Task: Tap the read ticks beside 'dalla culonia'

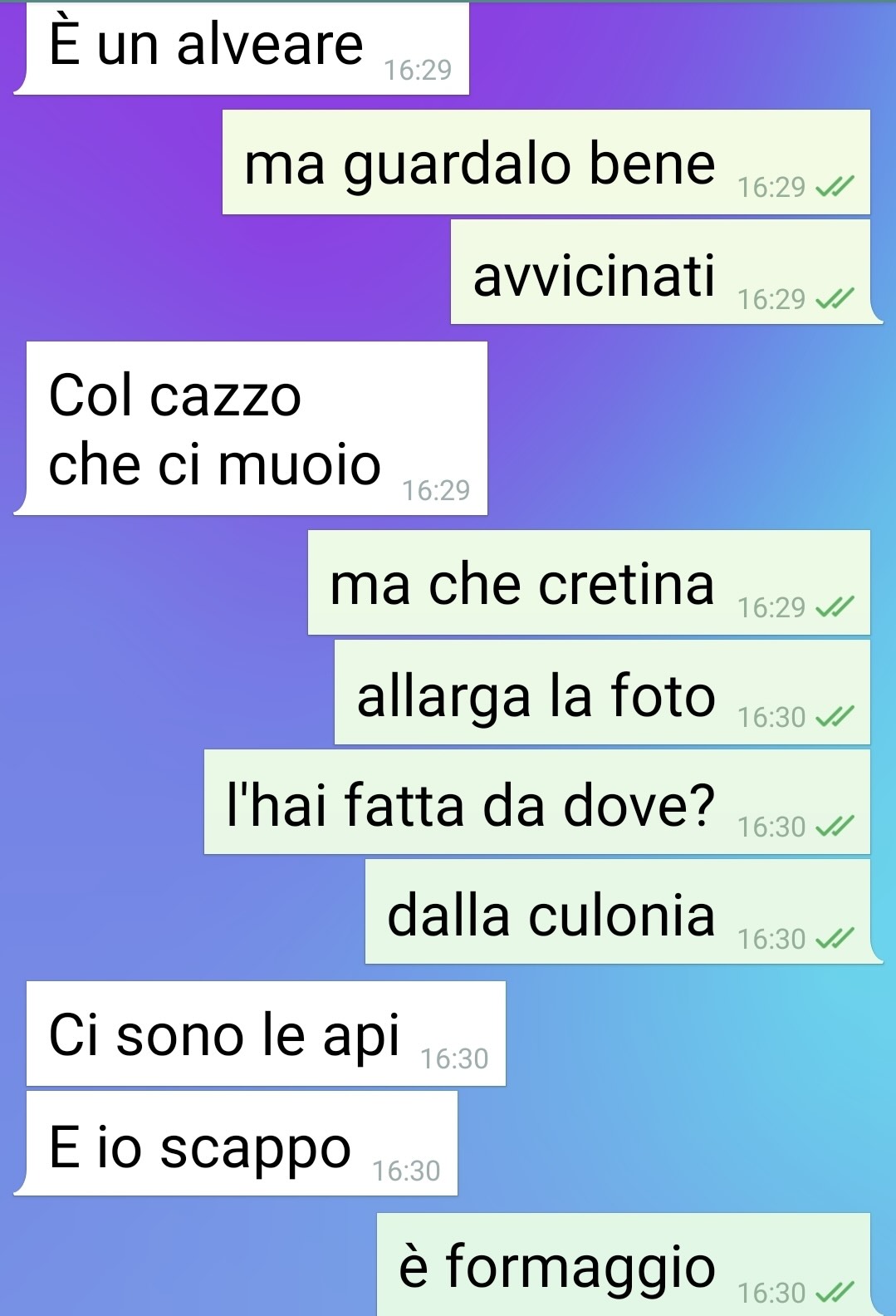Action: point(835,939)
